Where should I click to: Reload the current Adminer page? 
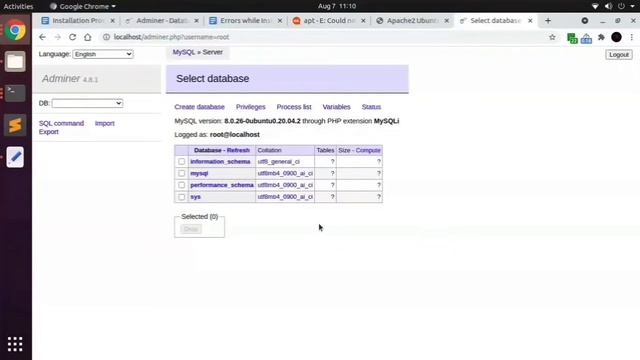72,37
